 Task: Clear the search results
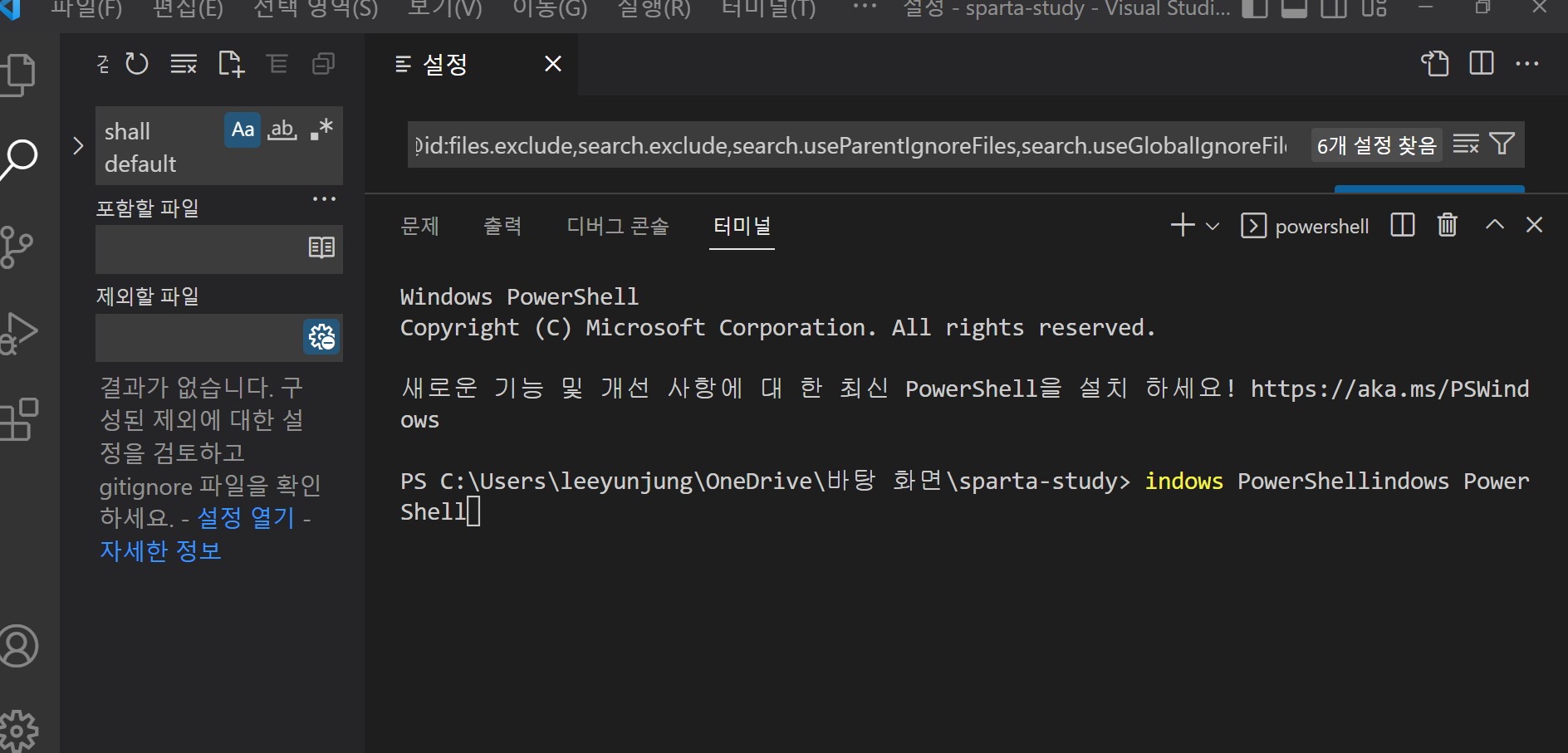(184, 64)
